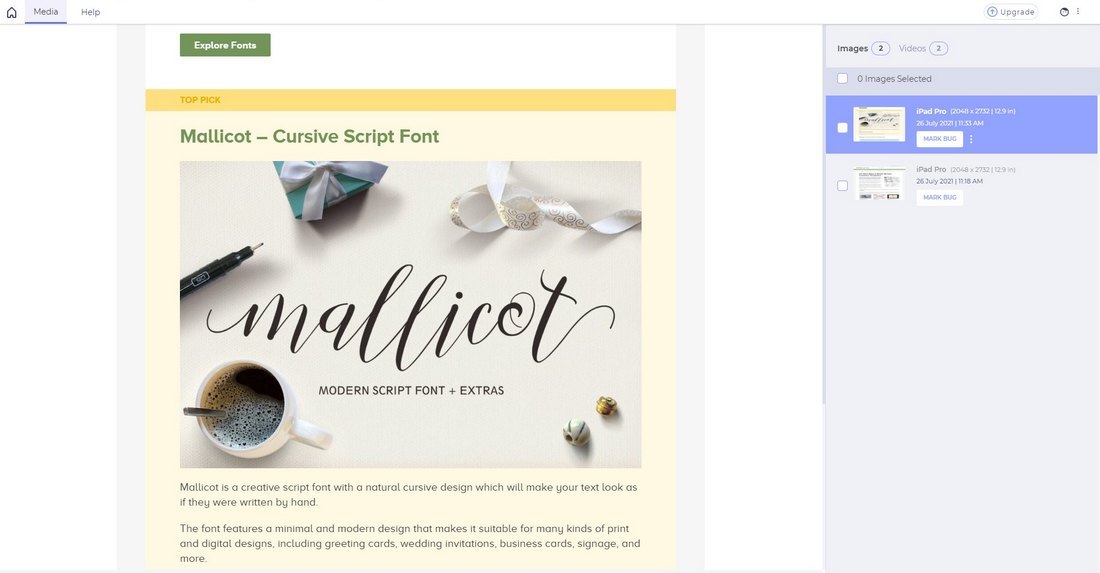
Task: Open the user avatar profile icon
Action: pos(1064,12)
